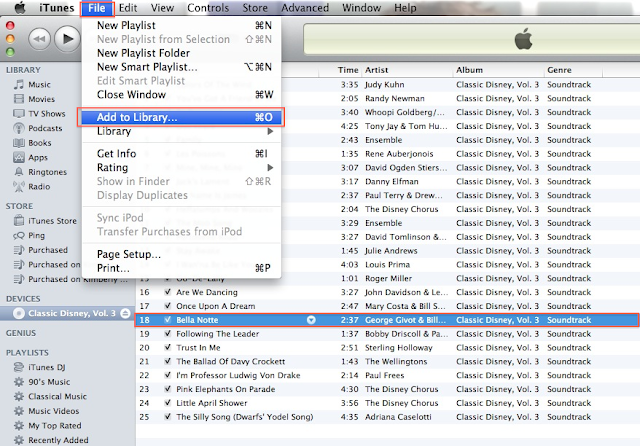
Task: Choose Print... in the File menu
Action: 181,268
